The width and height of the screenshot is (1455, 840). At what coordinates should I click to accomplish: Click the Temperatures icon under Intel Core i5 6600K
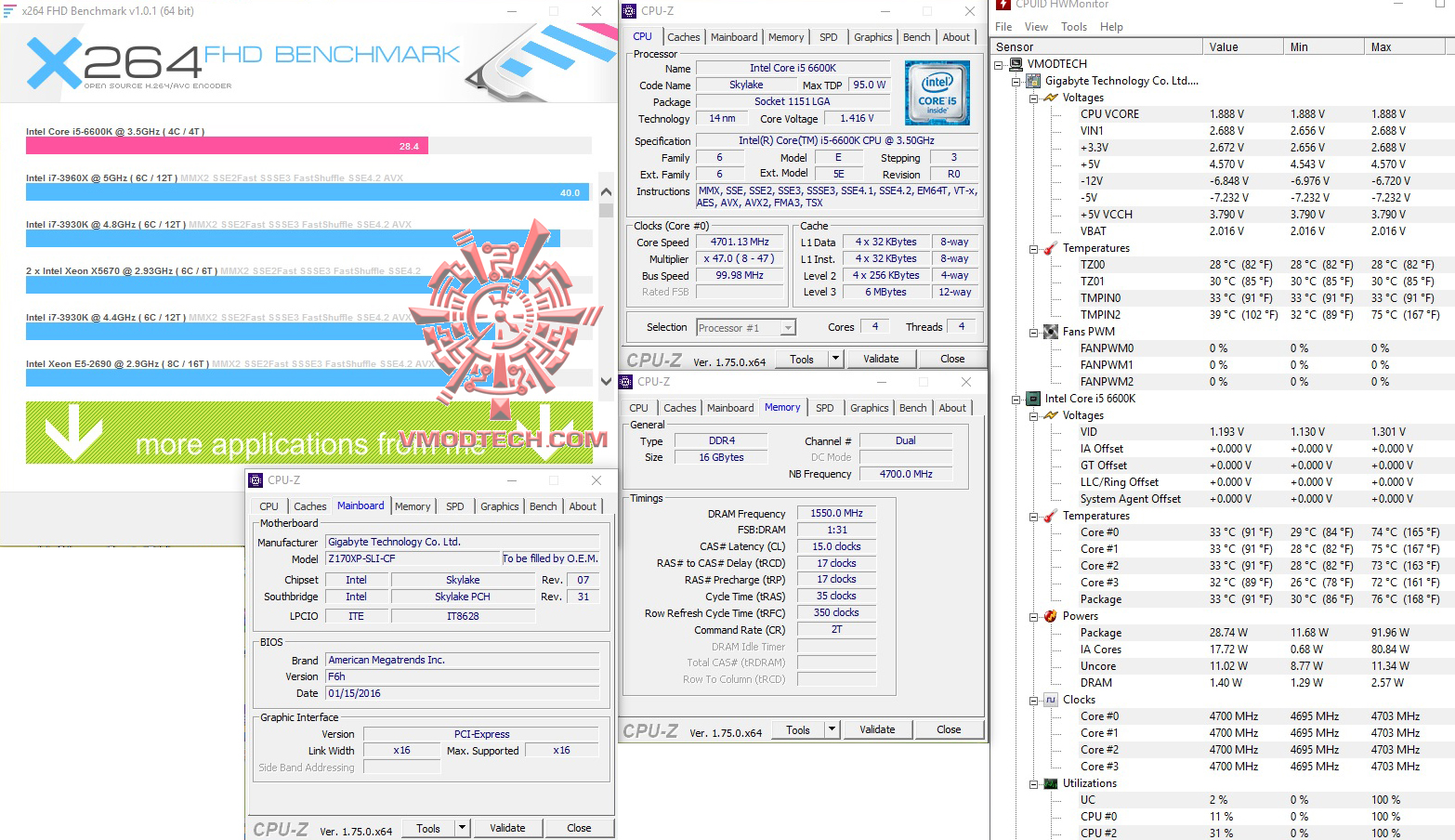(x=1051, y=516)
